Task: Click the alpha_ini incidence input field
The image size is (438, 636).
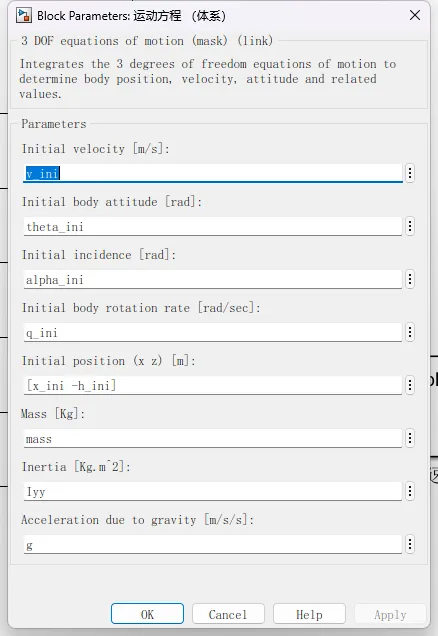Action: (213, 279)
